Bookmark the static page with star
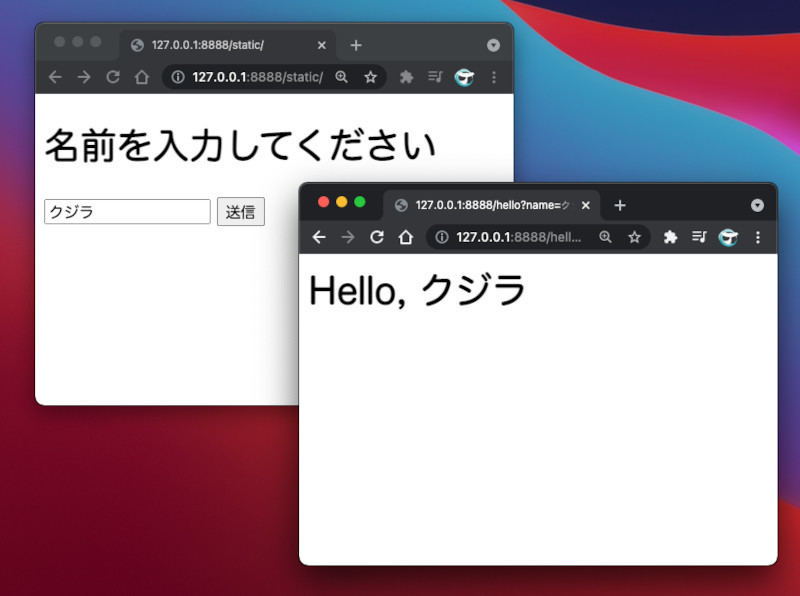The height and width of the screenshot is (596, 800). coord(370,77)
